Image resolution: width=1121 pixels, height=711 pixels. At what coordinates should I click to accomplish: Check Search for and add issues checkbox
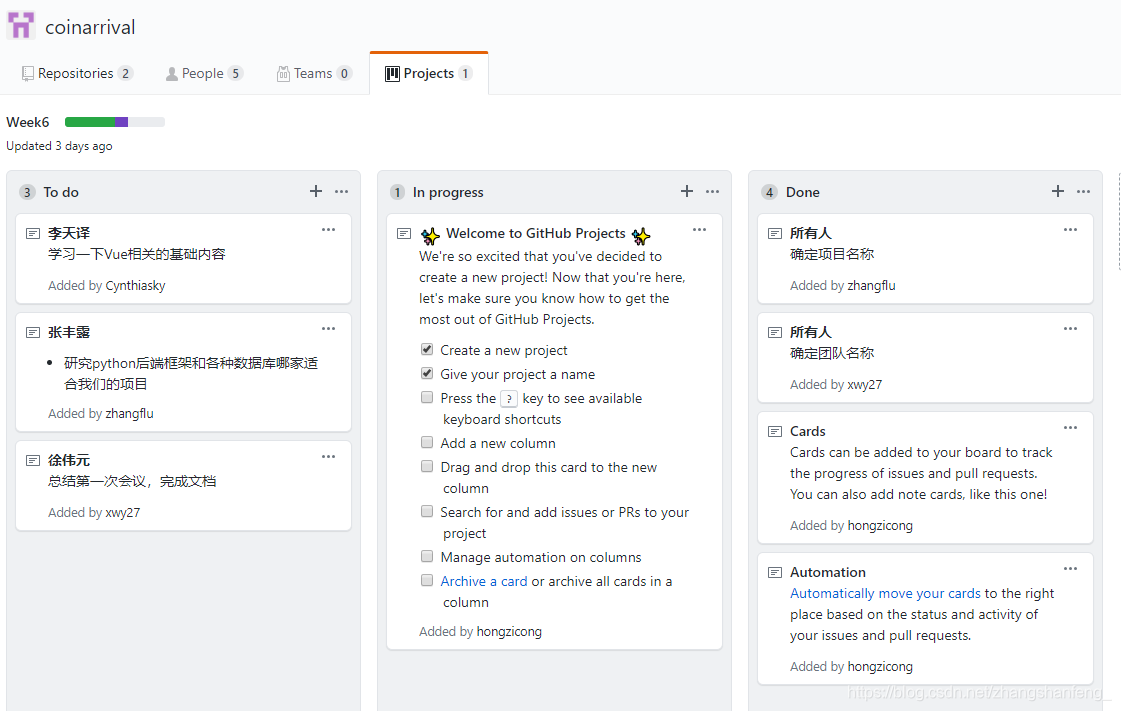pos(427,512)
